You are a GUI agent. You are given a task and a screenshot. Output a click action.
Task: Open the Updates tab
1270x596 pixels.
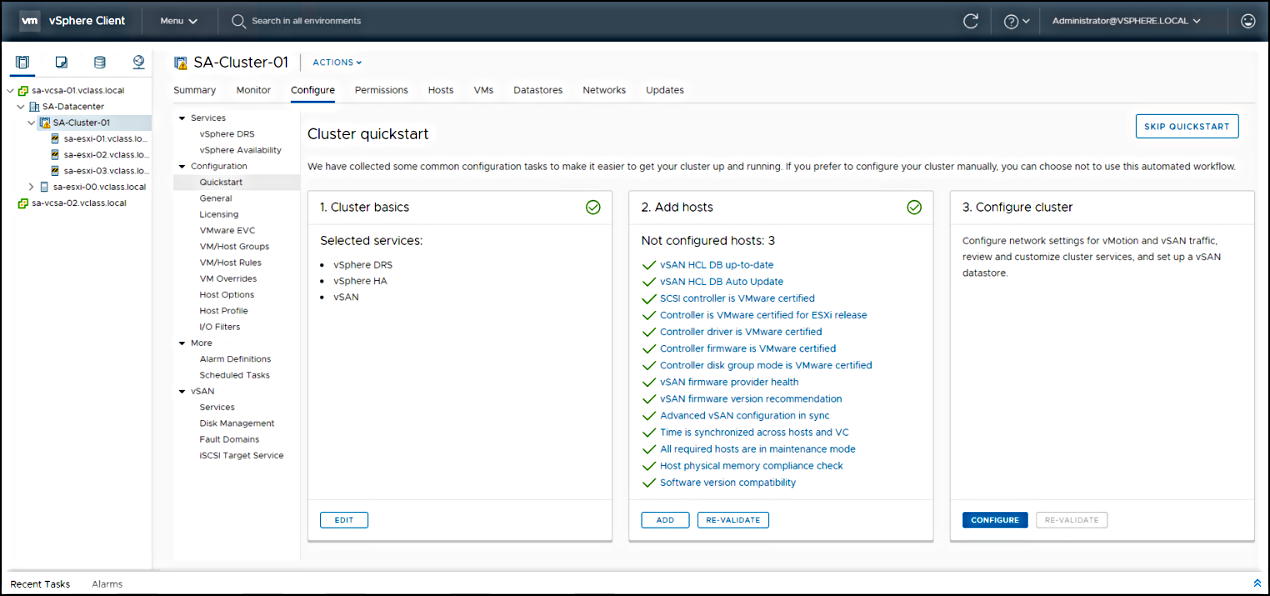tap(665, 90)
